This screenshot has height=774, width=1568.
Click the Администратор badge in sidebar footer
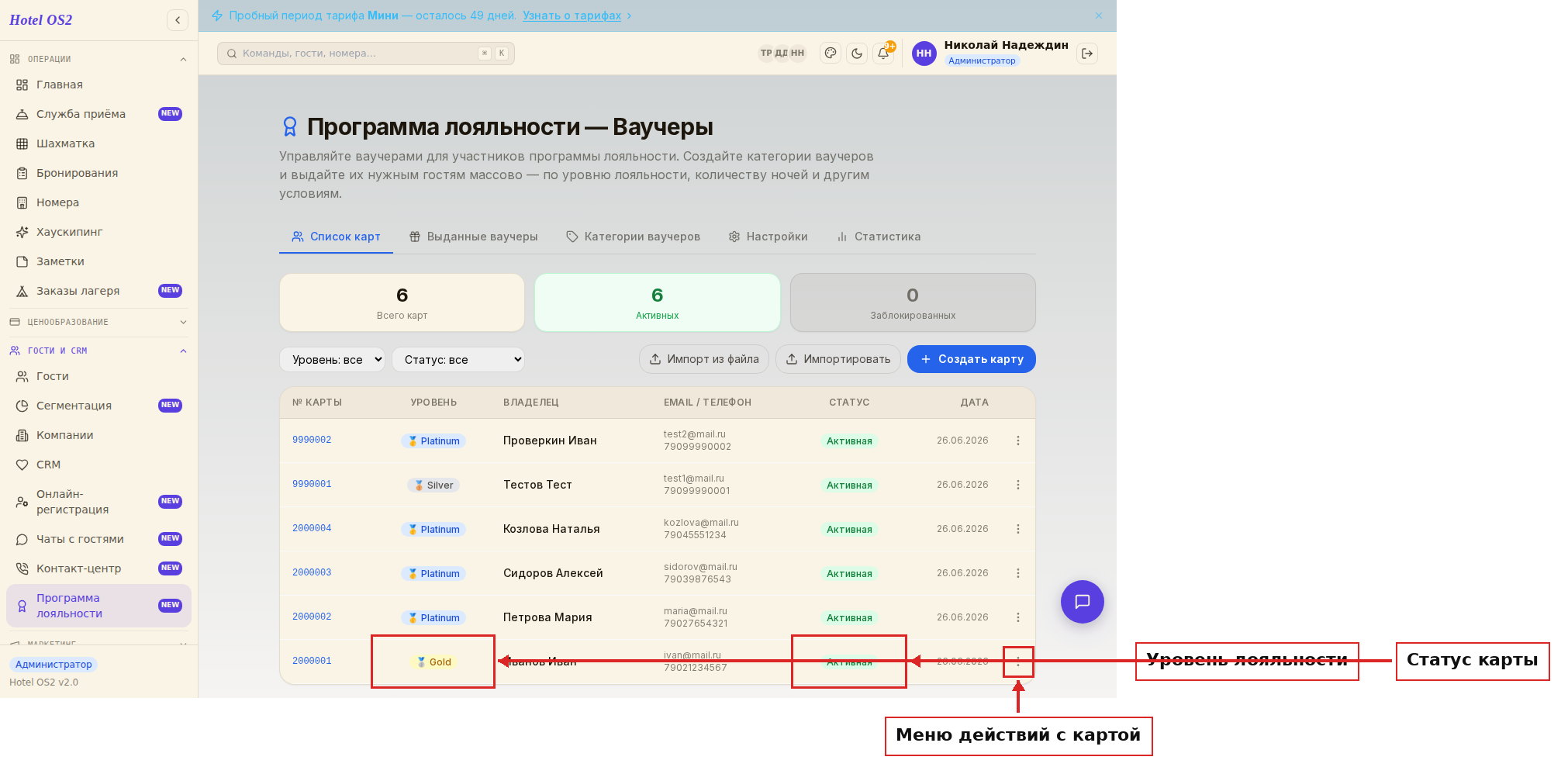click(x=54, y=665)
